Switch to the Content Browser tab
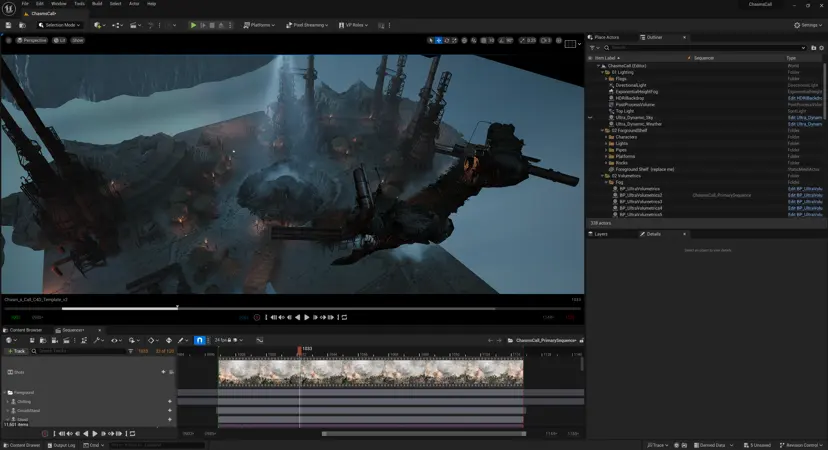The height and width of the screenshot is (450, 828). tap(25, 330)
